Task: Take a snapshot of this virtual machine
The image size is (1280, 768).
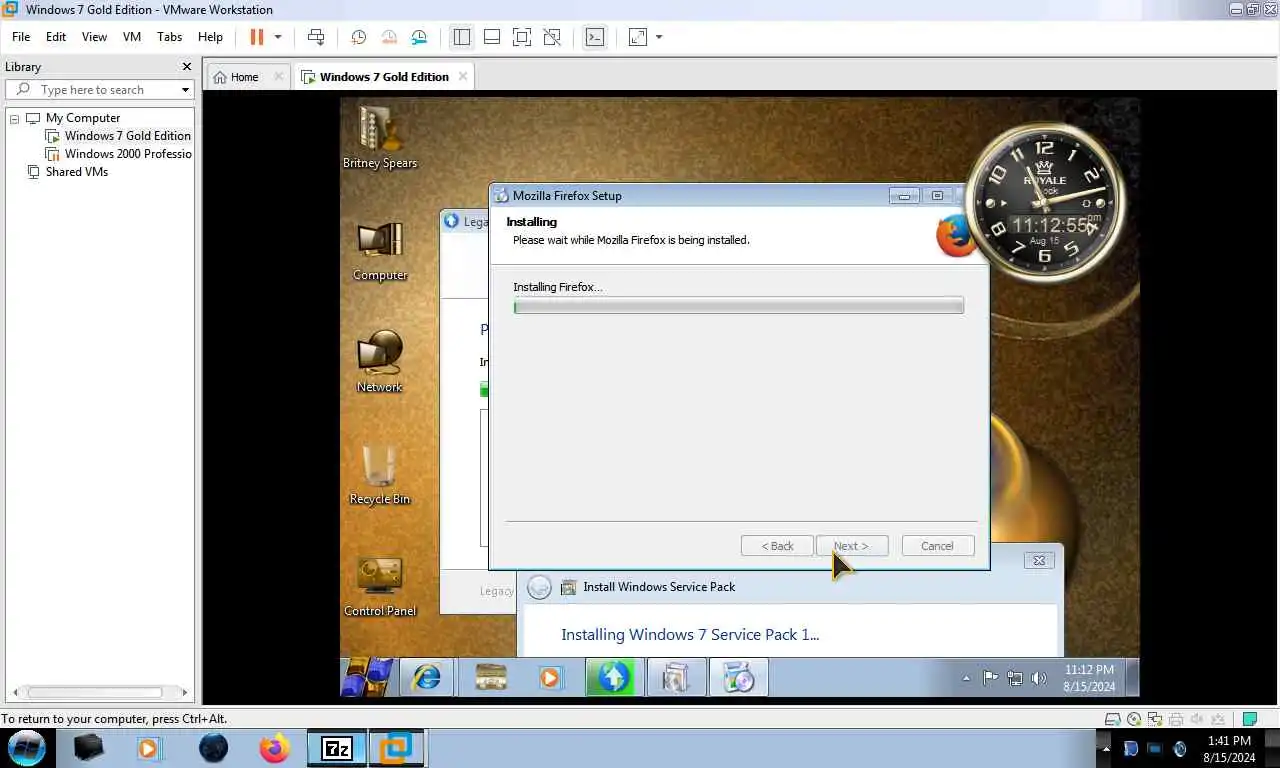Action: [x=358, y=37]
